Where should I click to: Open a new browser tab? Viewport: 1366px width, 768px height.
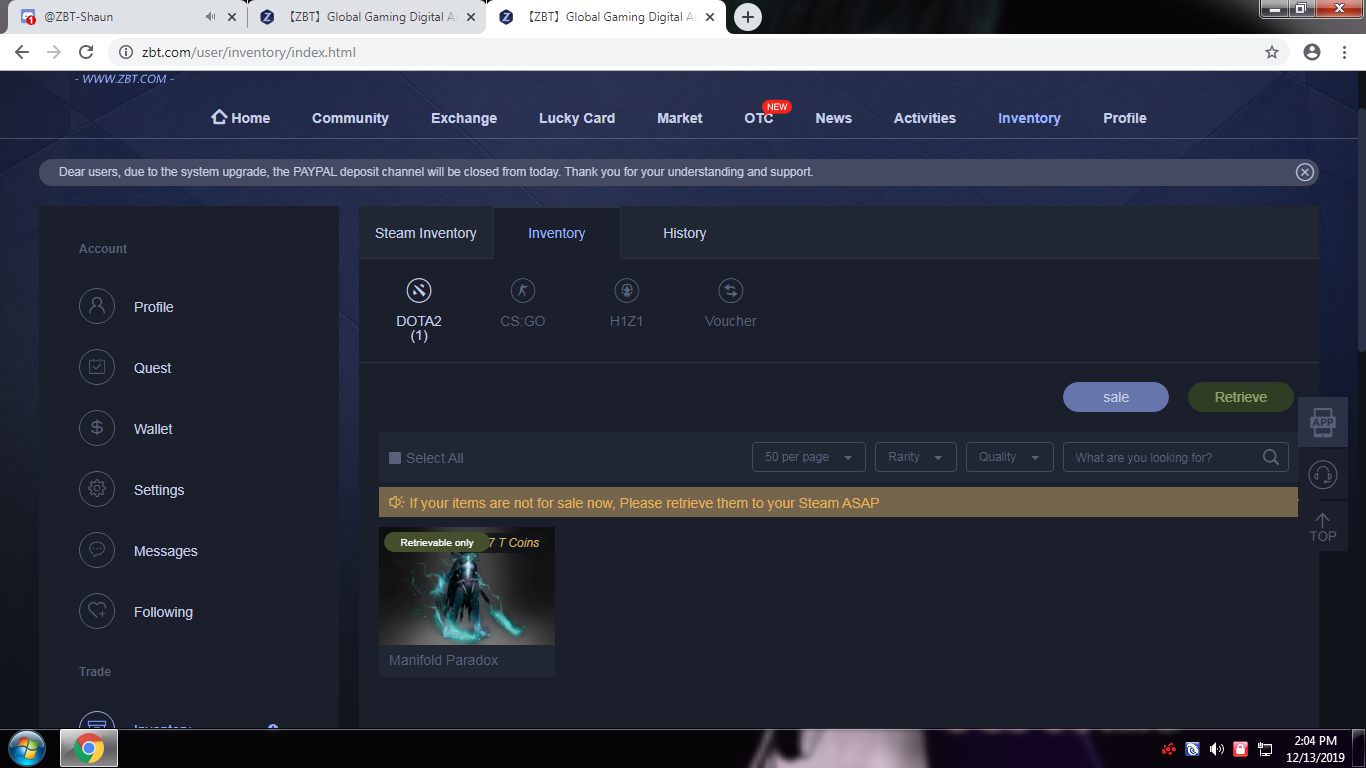pos(747,17)
